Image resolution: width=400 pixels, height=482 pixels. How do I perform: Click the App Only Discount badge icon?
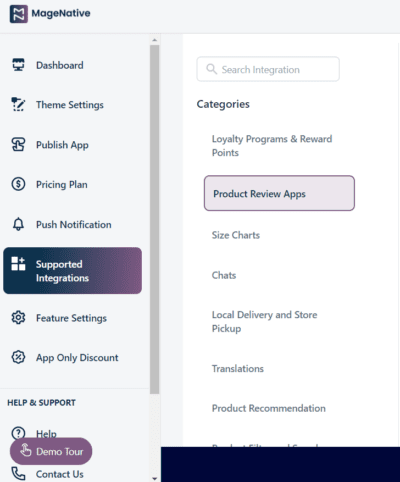tap(18, 357)
